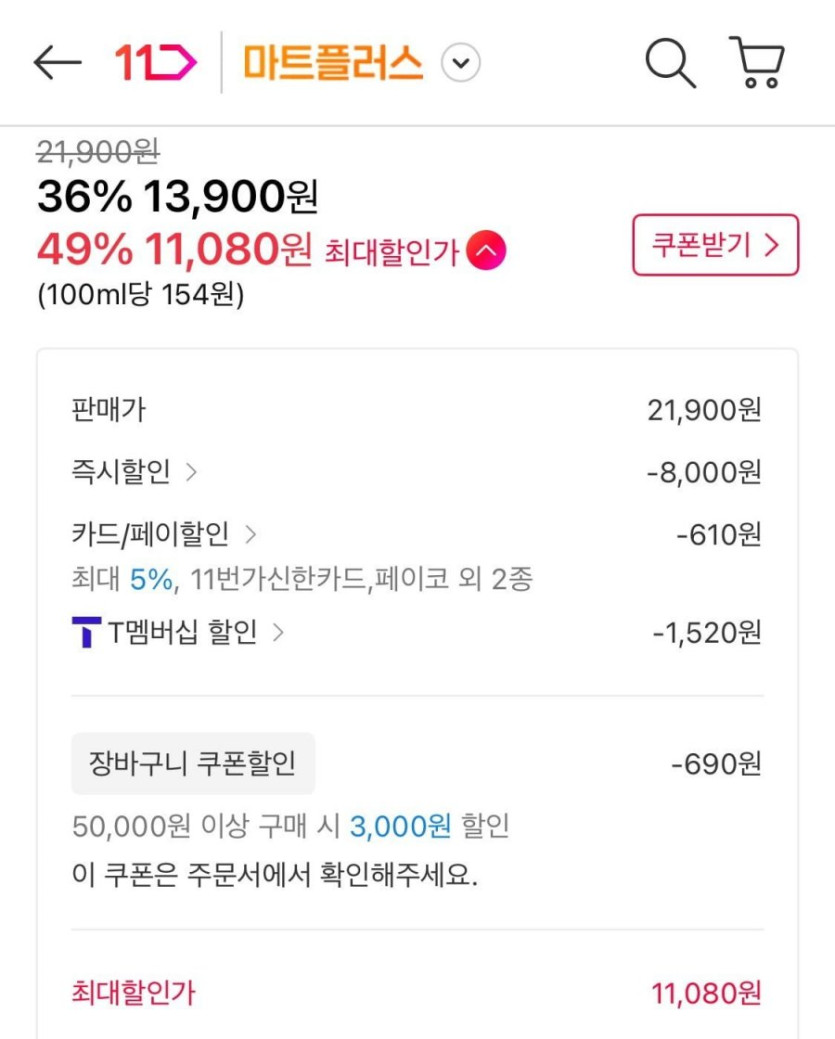Screen dimensions: 835x1039
Task: Expand 즉시할인 details chevron
Action: (191, 472)
